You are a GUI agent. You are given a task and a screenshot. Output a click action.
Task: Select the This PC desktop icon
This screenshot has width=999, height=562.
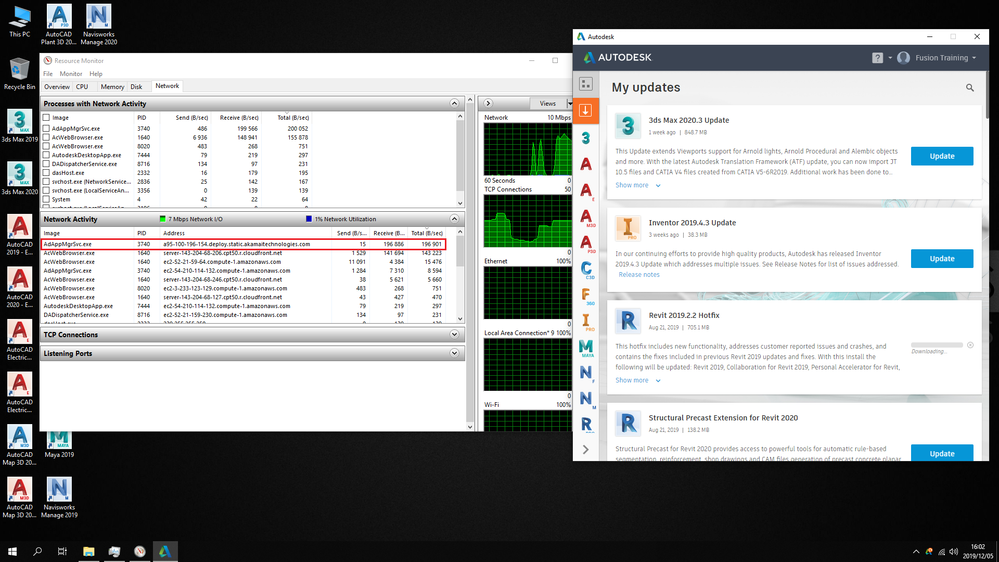click(x=19, y=22)
